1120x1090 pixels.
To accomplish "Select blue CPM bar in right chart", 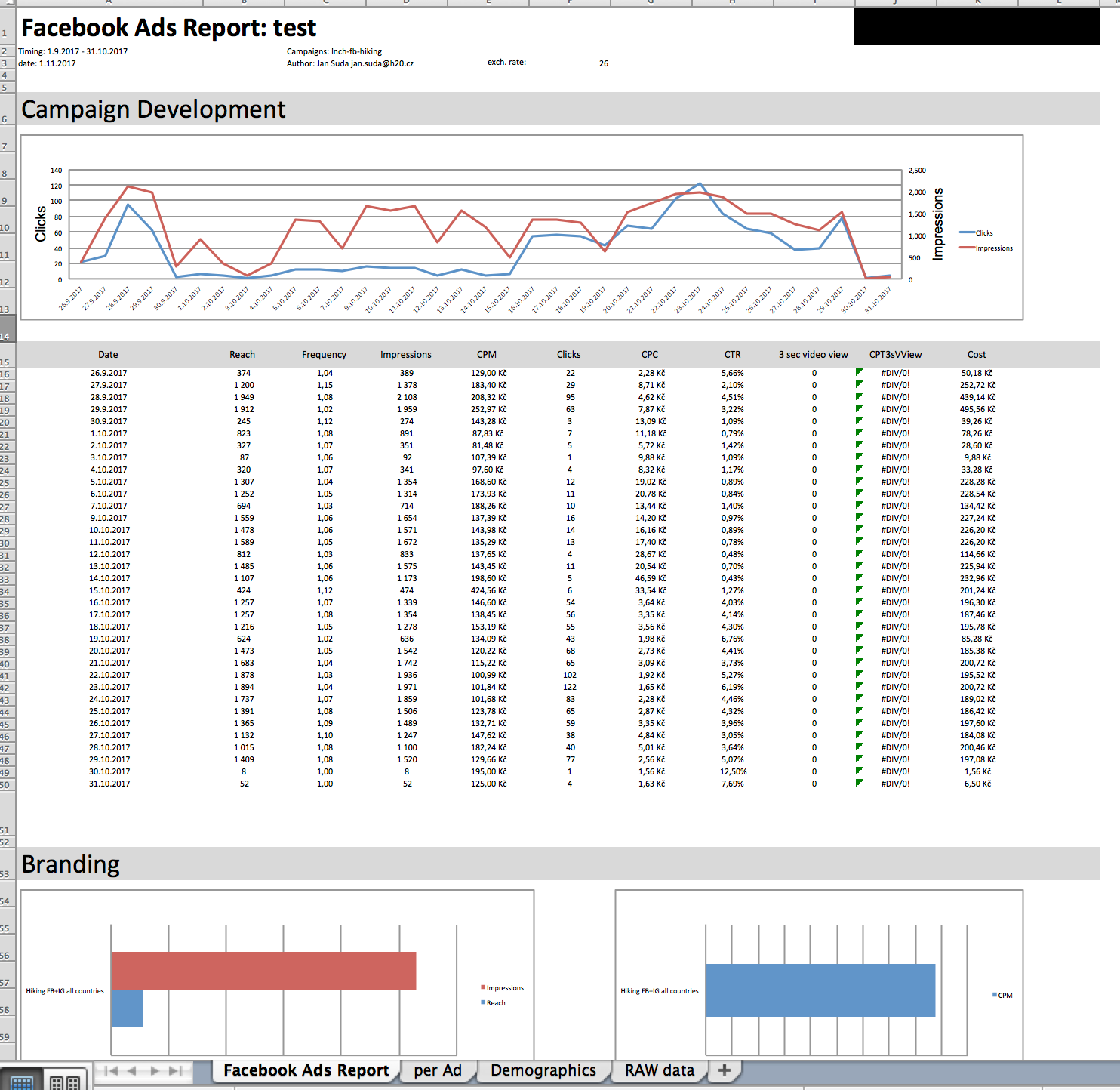I will pyautogui.click(x=820, y=990).
